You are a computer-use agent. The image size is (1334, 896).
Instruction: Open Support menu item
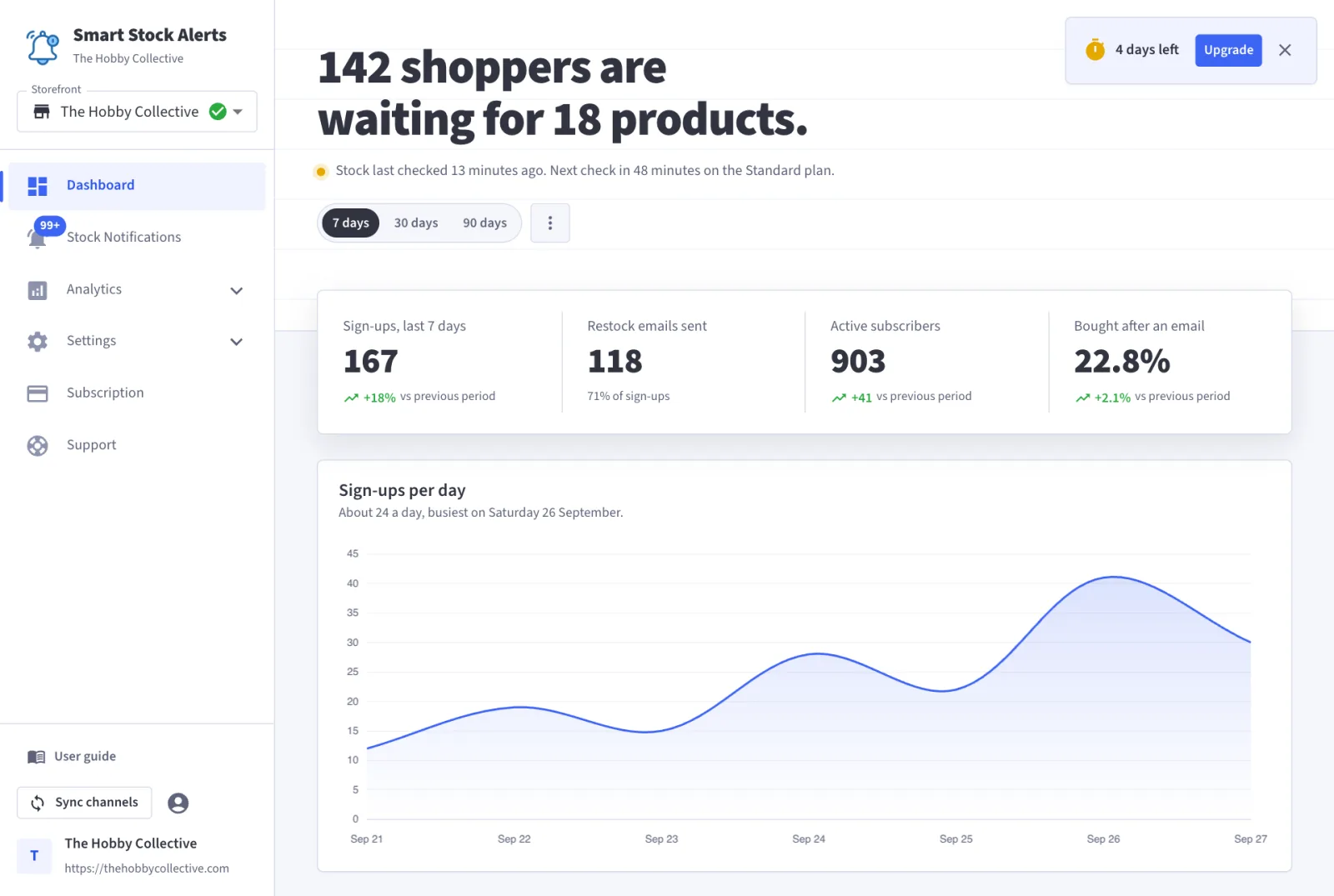point(137,446)
